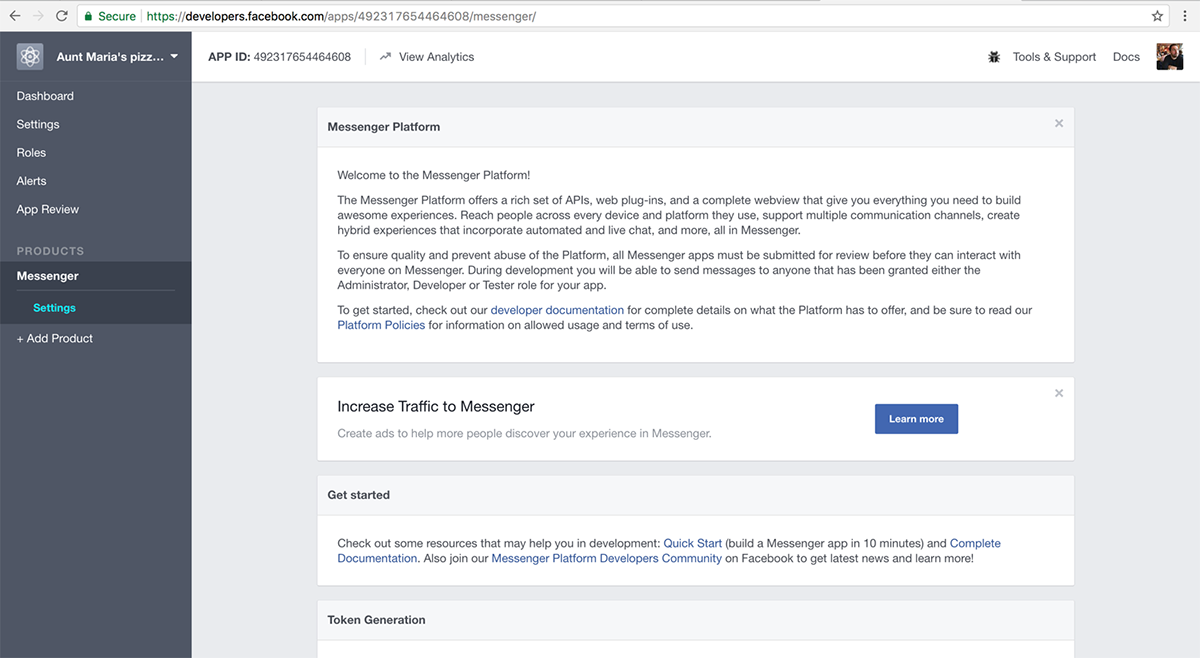1200x658 pixels.
Task: Dismiss the Messenger Platform panel
Action: (x=1059, y=124)
